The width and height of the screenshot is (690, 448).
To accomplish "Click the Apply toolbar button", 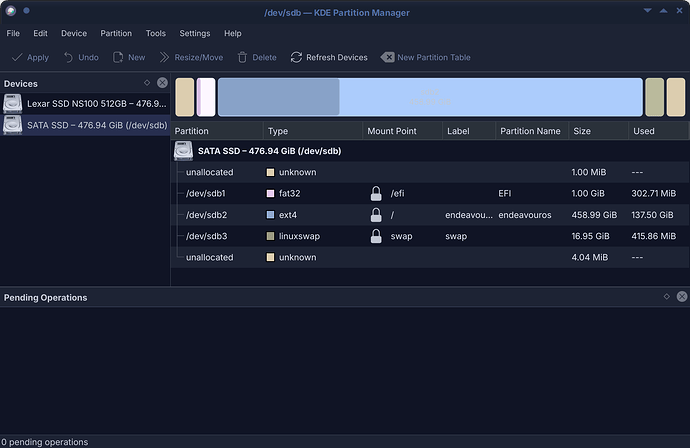I will click(30, 57).
